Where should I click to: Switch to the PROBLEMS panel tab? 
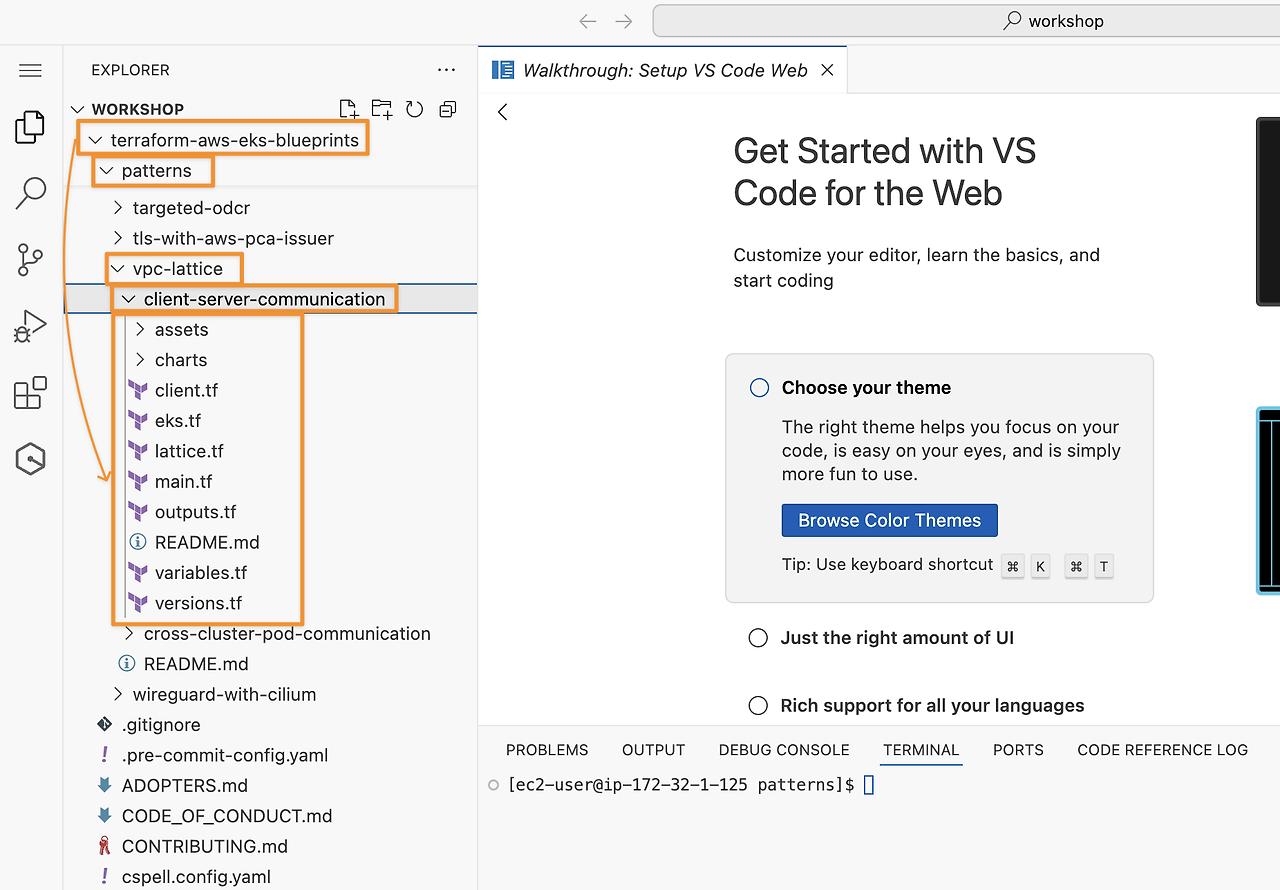[547, 750]
